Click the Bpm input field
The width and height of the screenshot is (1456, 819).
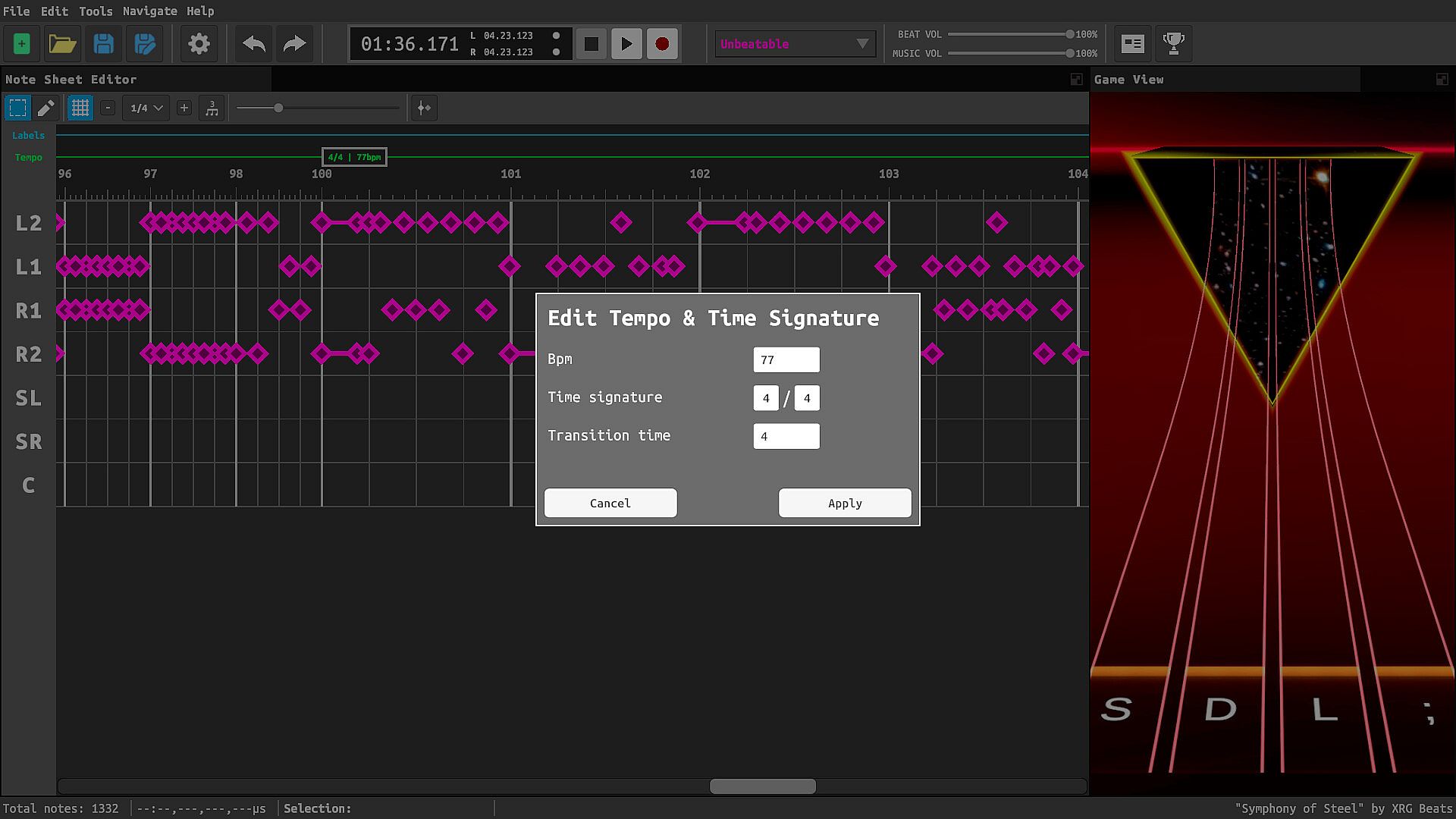[x=786, y=360]
